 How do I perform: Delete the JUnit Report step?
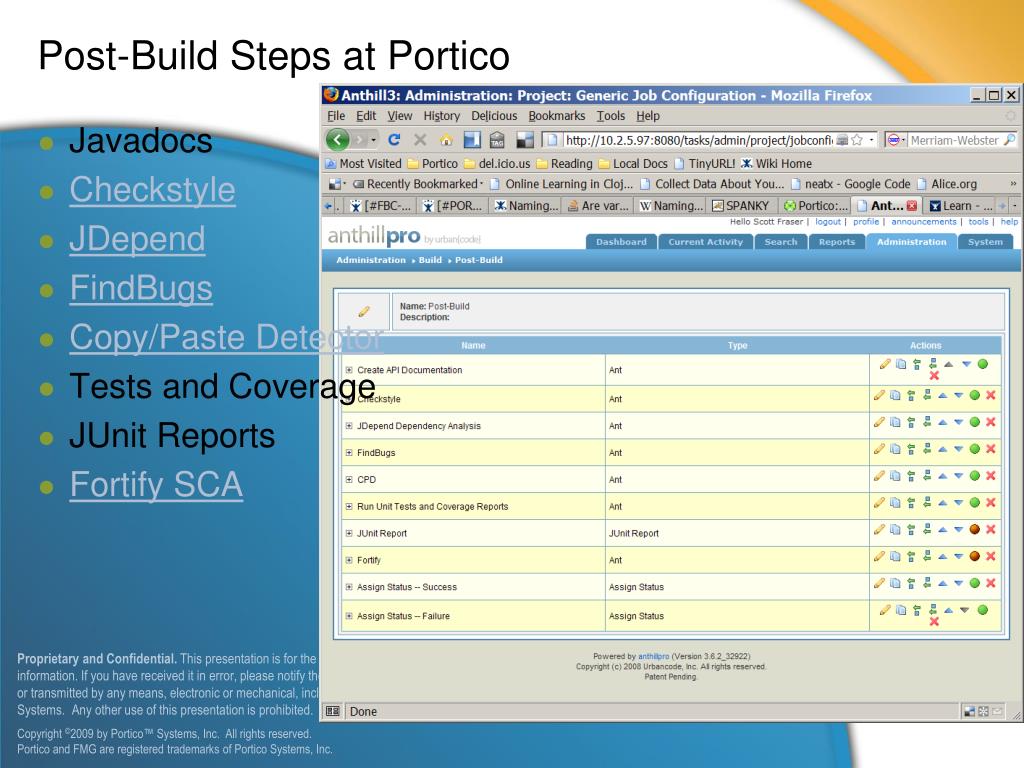click(991, 529)
